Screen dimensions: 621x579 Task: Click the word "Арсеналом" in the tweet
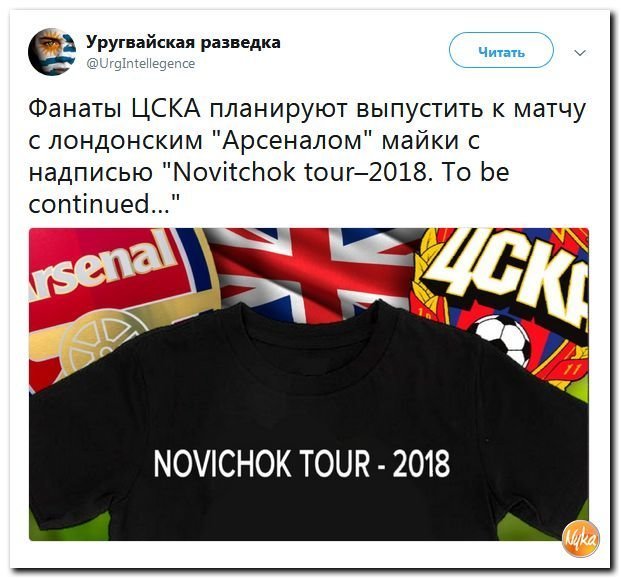(x=294, y=141)
